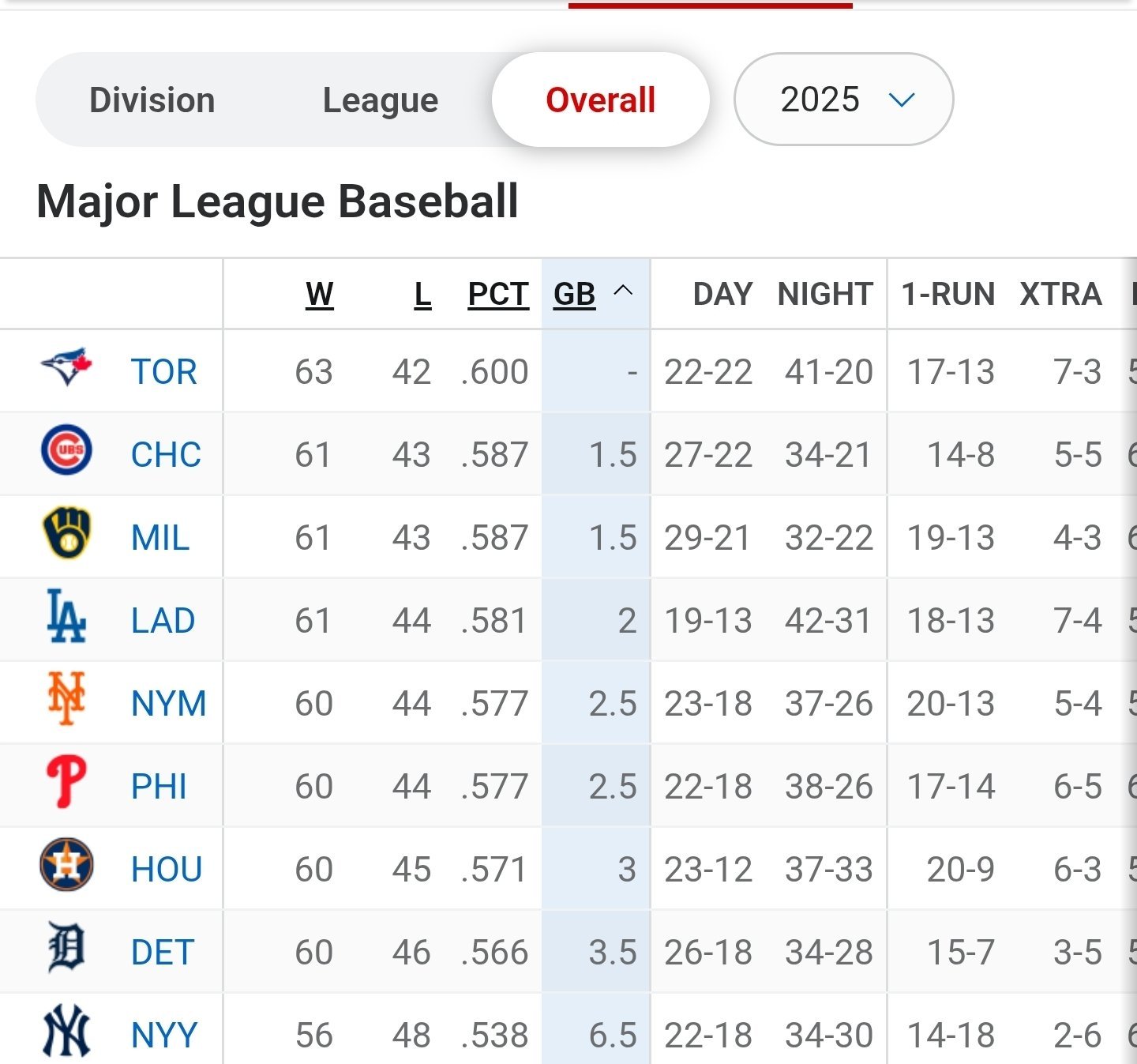Open the HOU team link
Viewport: 1137px width, 1064px height.
click(167, 869)
